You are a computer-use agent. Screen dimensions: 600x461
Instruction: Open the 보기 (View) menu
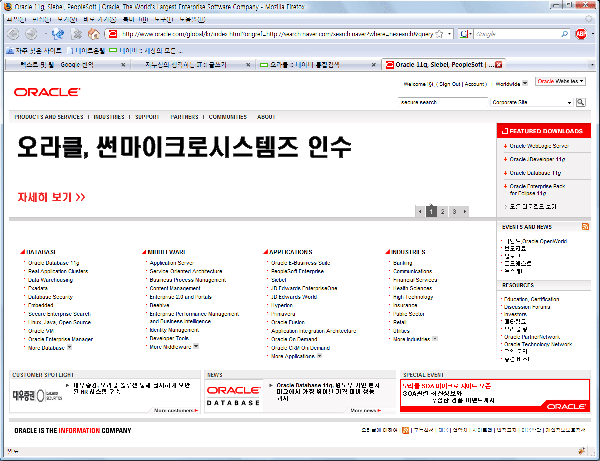tap(67, 19)
